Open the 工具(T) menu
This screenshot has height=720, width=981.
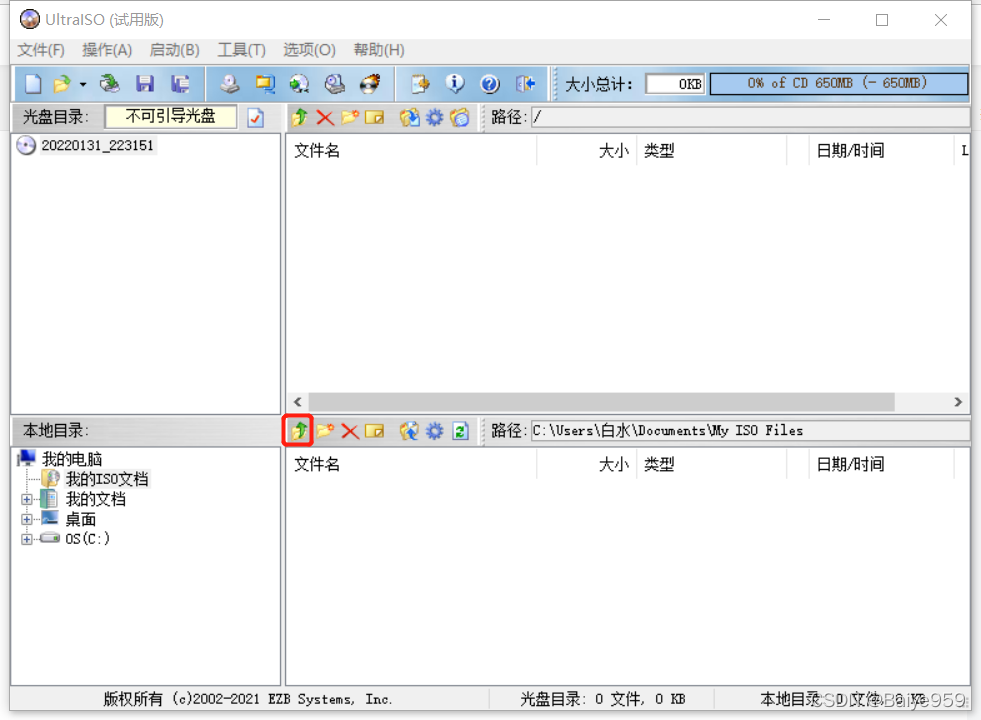click(241, 50)
